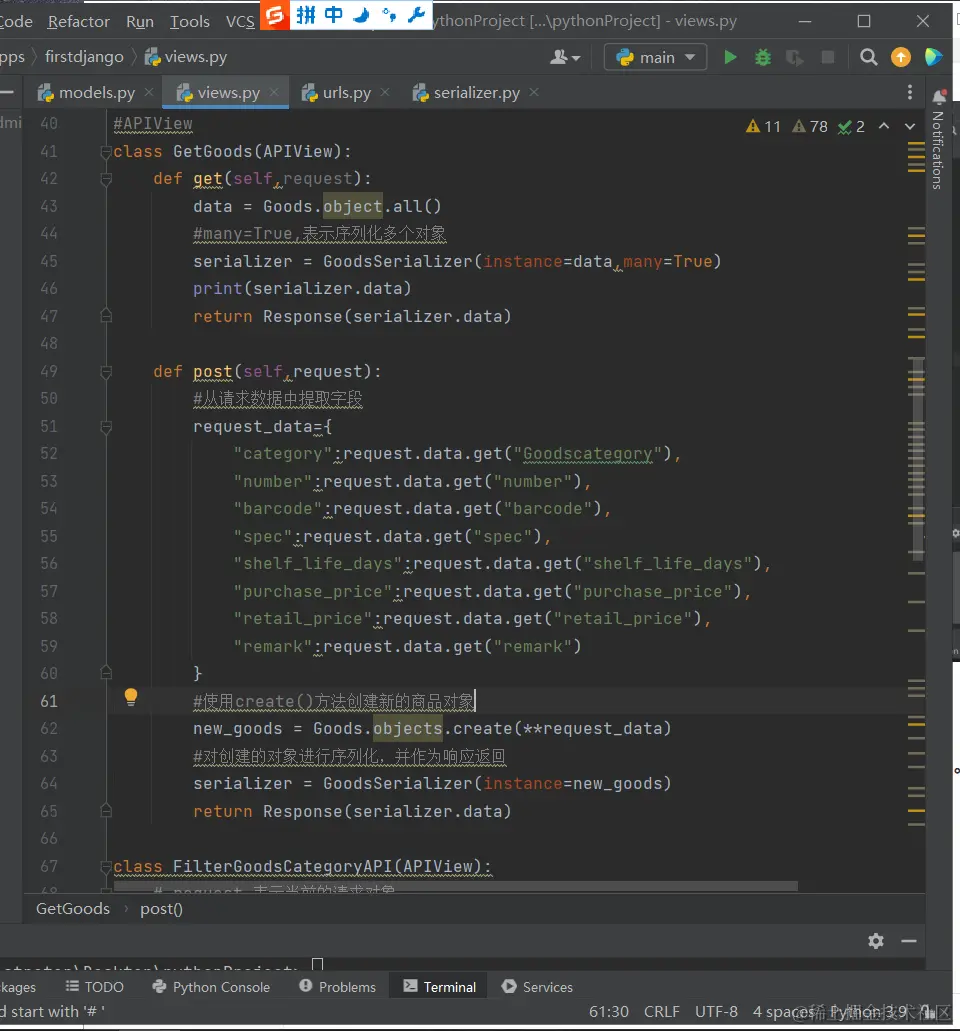
Task: Open terminal panel settings gear
Action: [876, 941]
